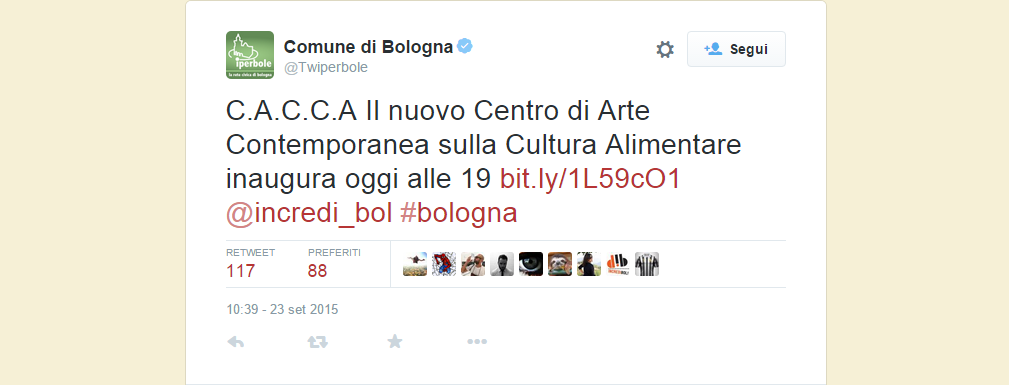Open the 10:39 - 23 set 2015 timestamp

tap(282, 310)
